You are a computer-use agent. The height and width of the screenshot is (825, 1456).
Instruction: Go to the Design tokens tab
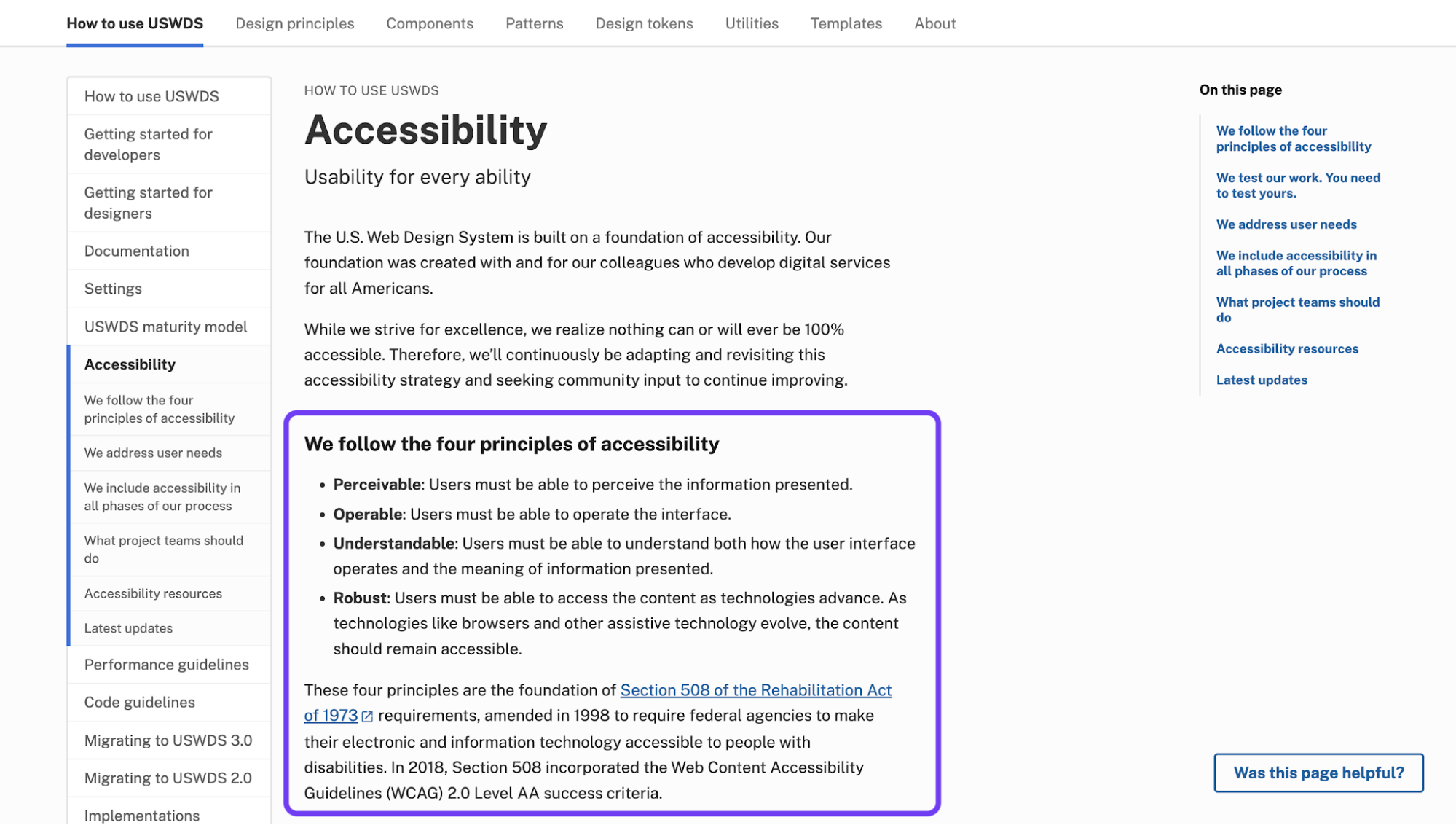pos(644,23)
